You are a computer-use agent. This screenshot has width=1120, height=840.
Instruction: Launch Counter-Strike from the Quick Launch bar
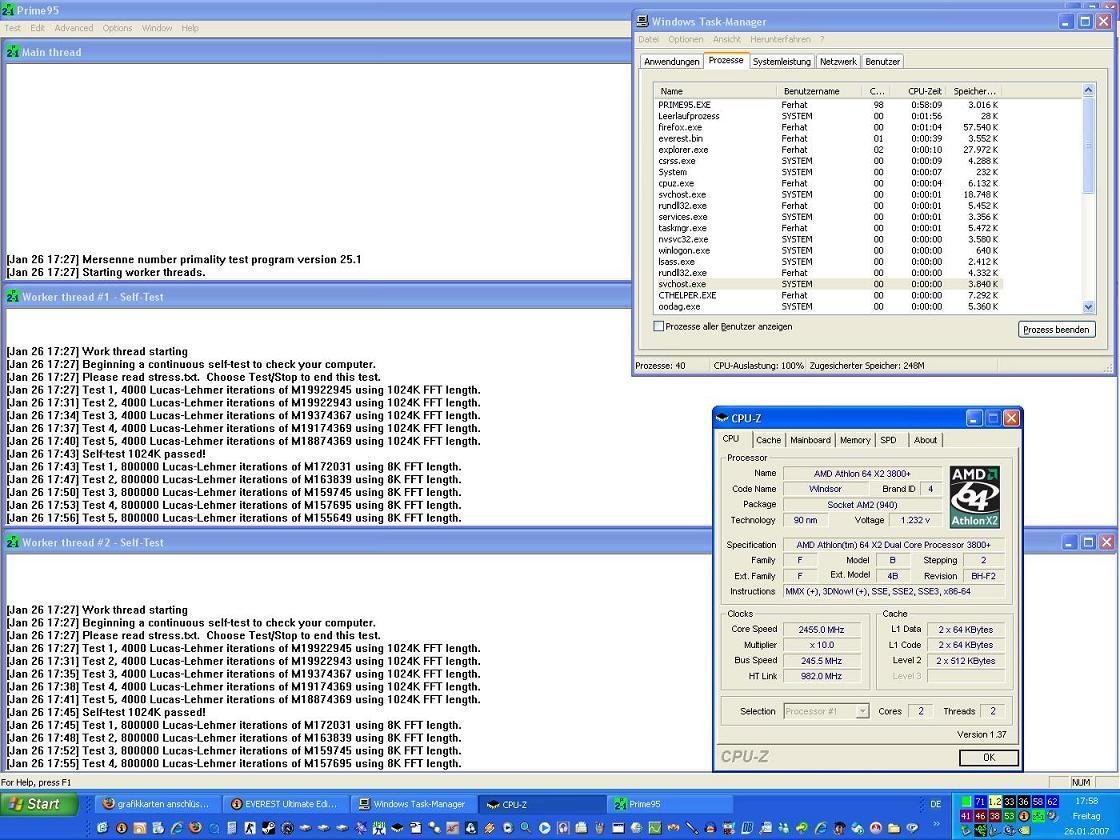pos(250,828)
